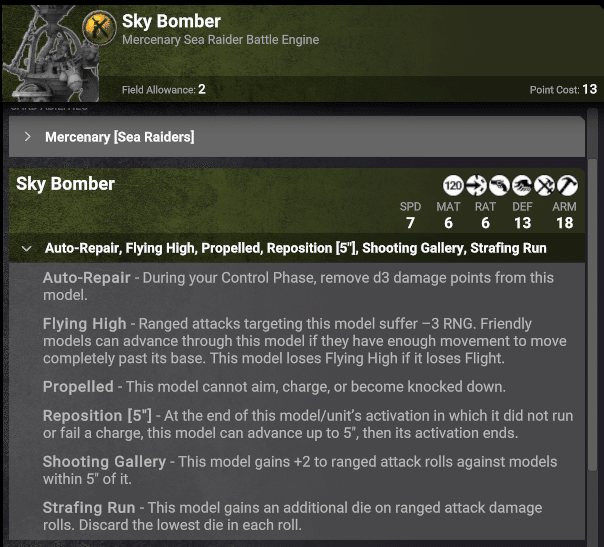604x547 pixels.
Task: Collapse the Auto-Repair abilities list chevron
Action: point(27,248)
